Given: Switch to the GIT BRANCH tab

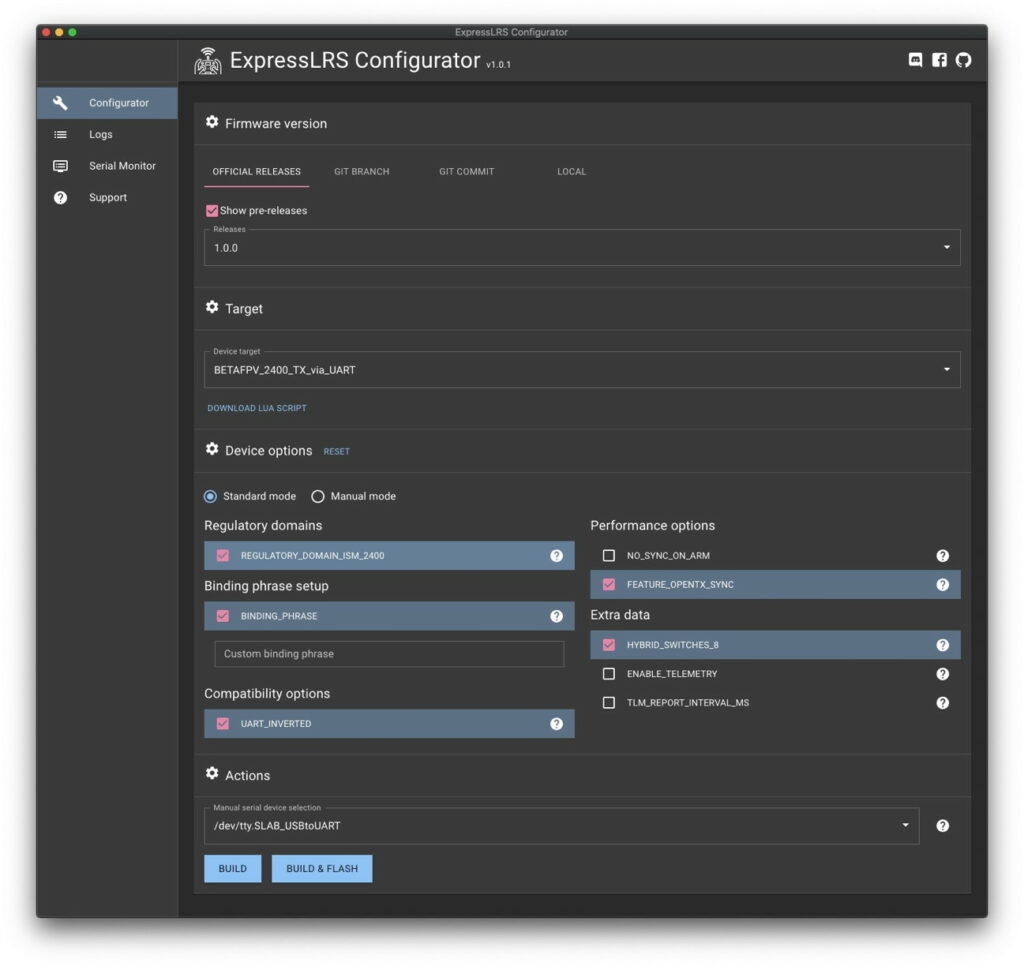Looking at the screenshot, I should [362, 172].
